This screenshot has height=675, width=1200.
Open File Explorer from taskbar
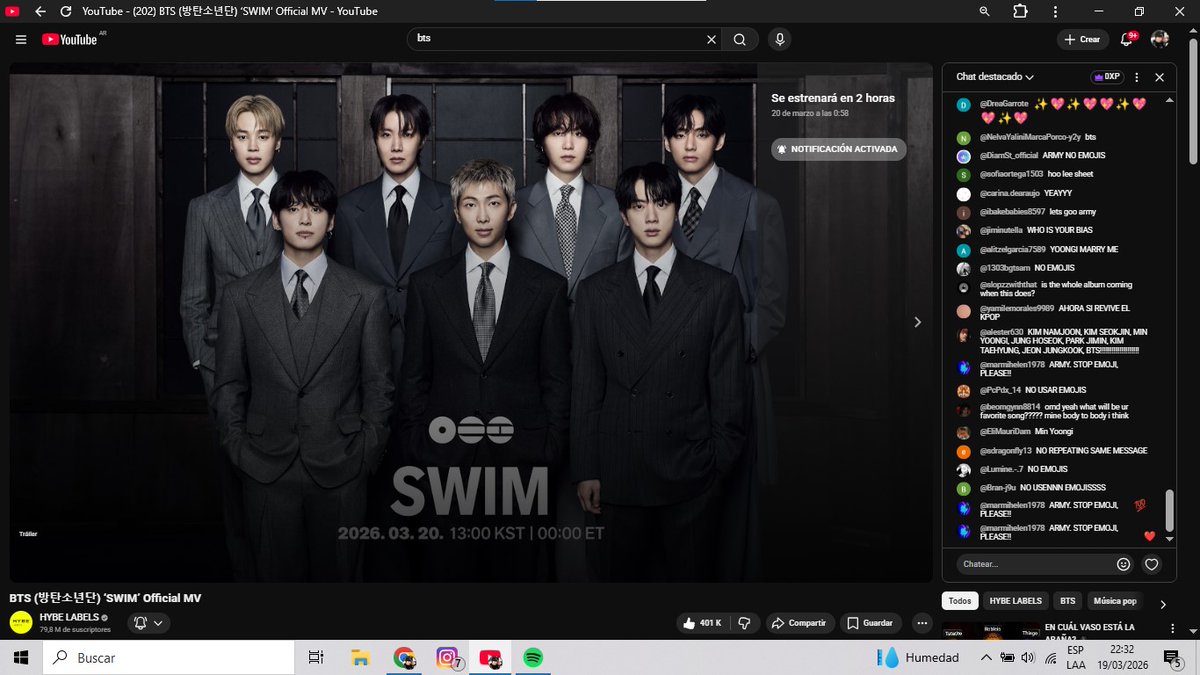(x=361, y=657)
